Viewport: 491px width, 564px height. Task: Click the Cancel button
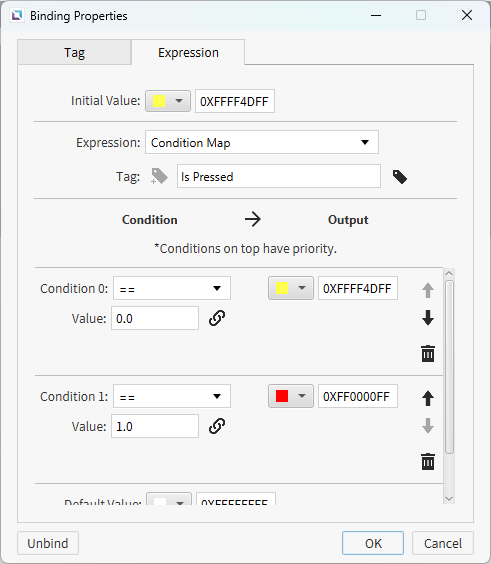coord(443,543)
